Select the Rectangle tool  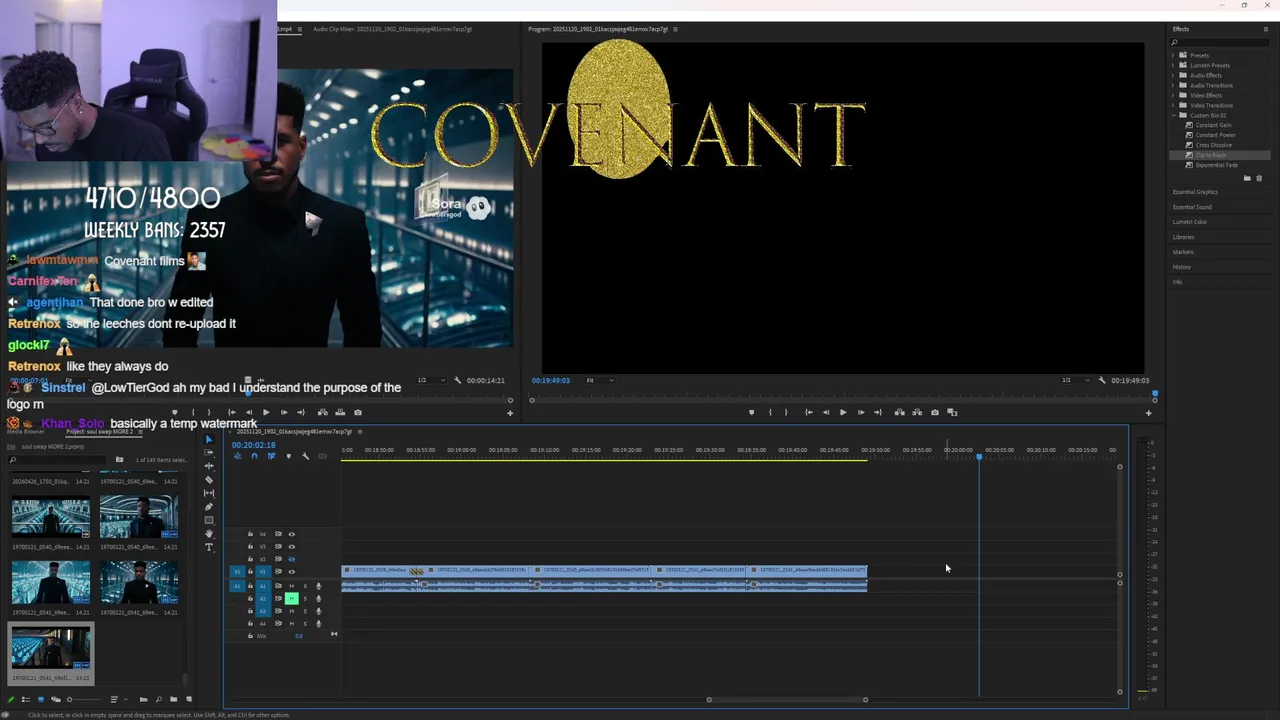209,520
